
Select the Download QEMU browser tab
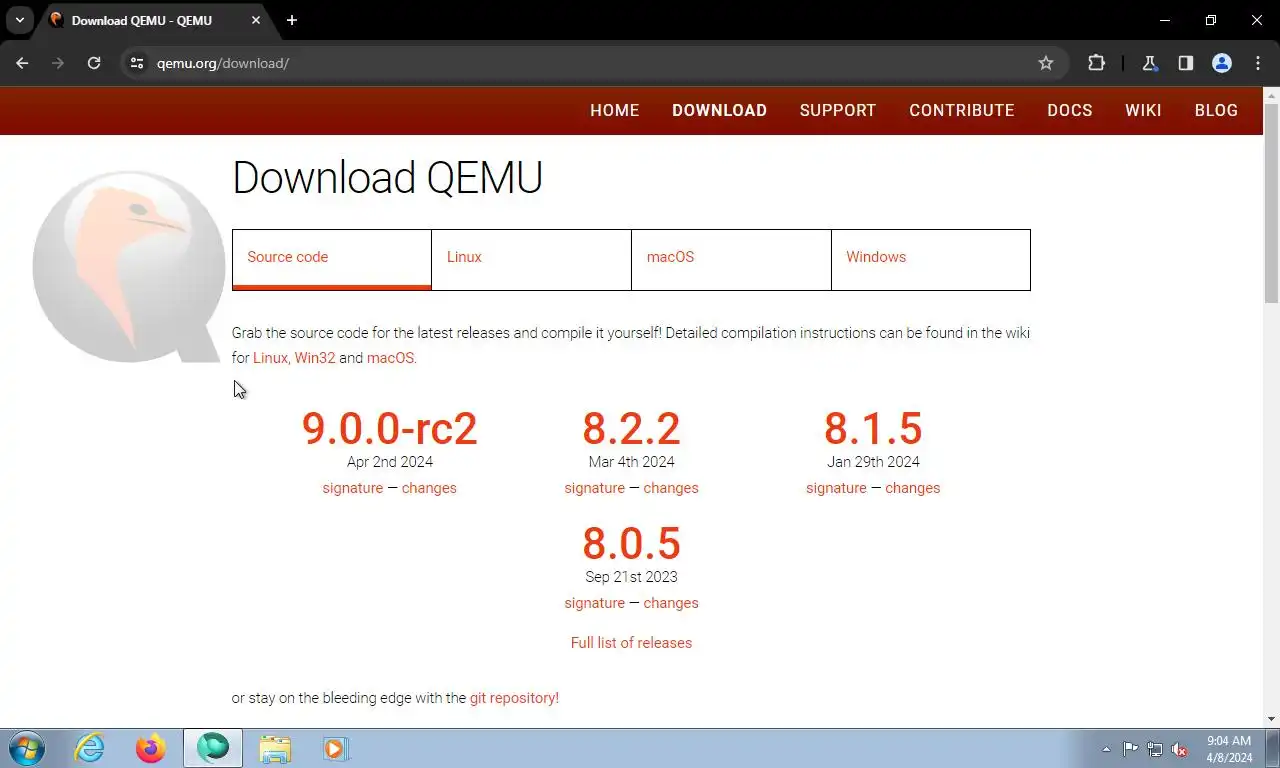point(155,20)
